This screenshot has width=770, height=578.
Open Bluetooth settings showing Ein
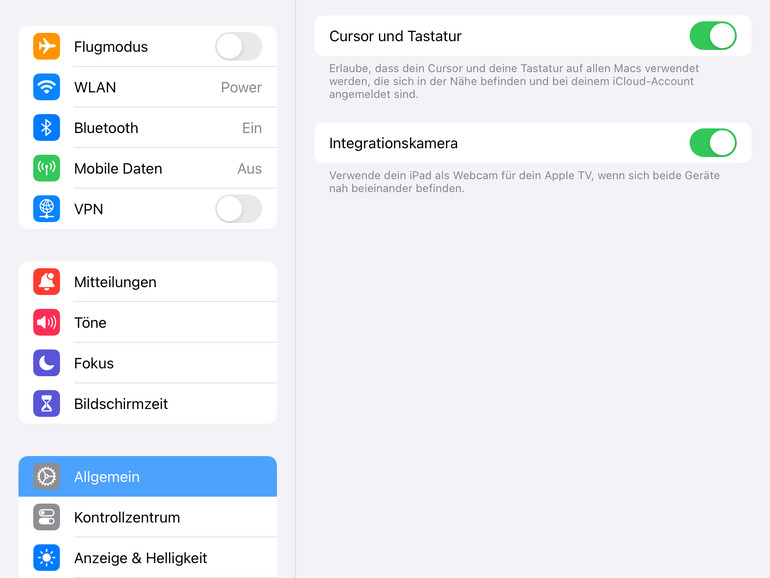[x=160, y=128]
